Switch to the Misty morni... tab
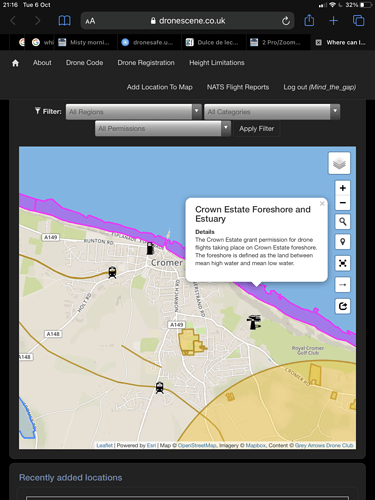This screenshot has height=500, width=375. [x=85, y=42]
